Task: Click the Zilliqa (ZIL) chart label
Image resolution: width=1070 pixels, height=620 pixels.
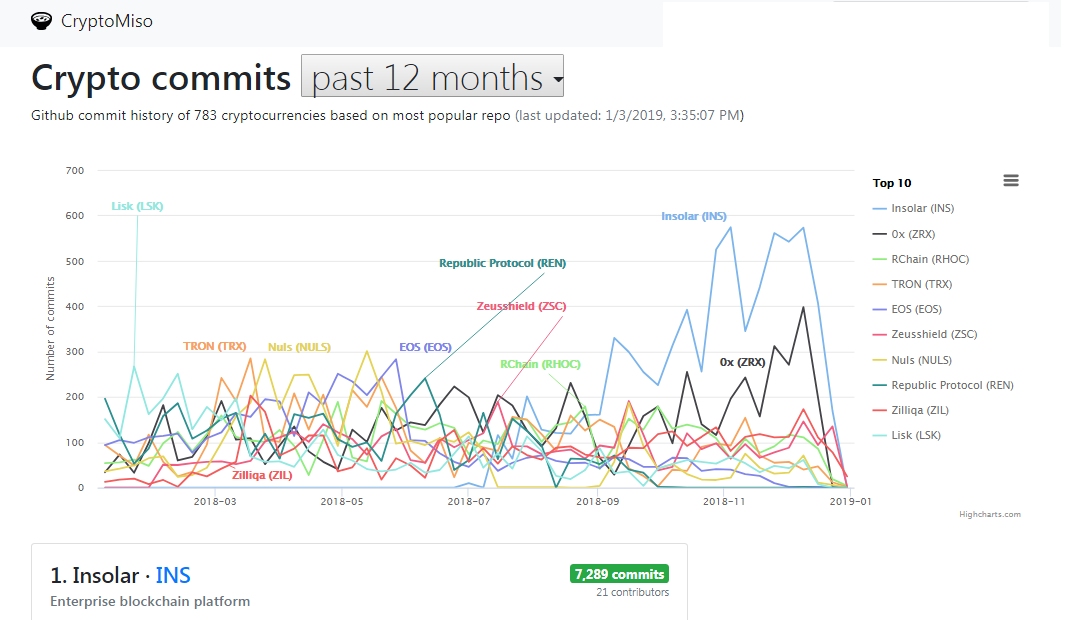Action: click(262, 475)
